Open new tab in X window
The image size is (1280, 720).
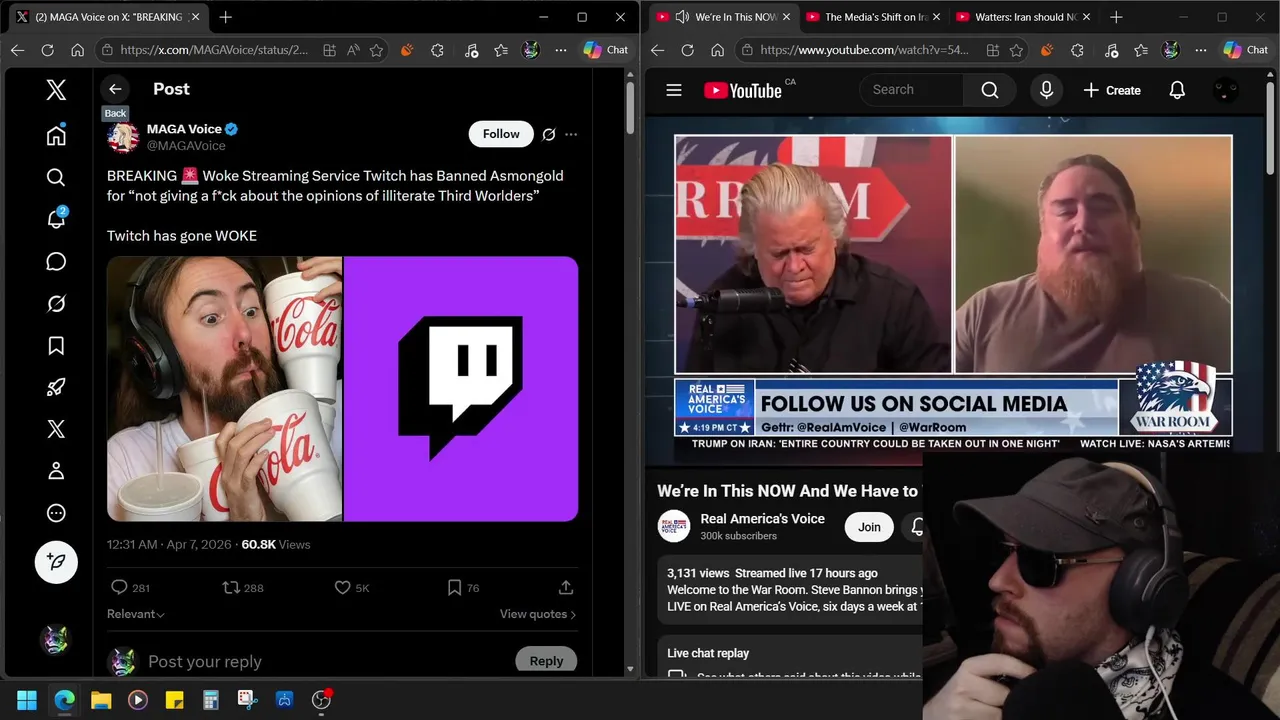pos(226,17)
